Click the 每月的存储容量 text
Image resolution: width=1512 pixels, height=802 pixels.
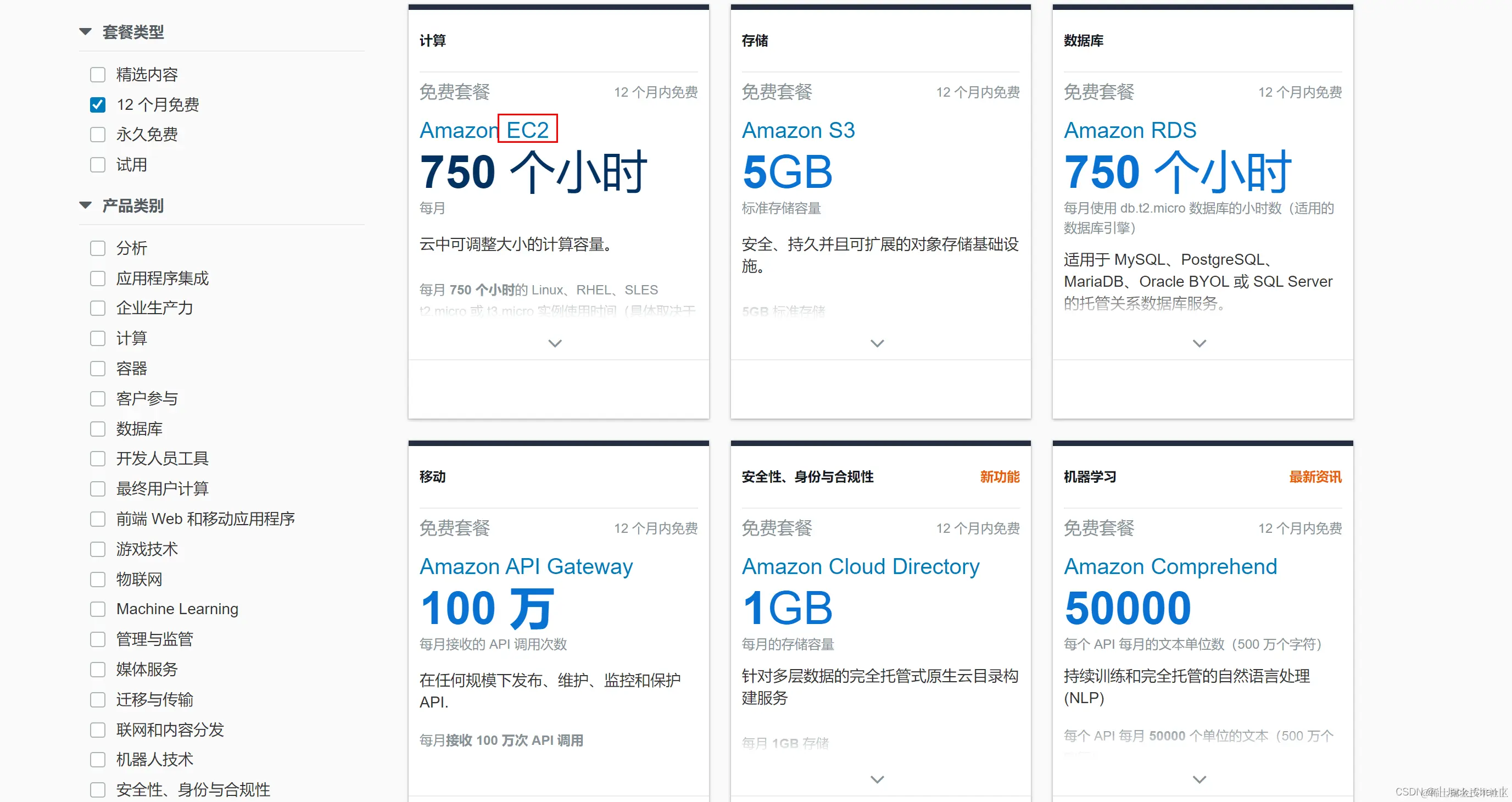coord(788,645)
